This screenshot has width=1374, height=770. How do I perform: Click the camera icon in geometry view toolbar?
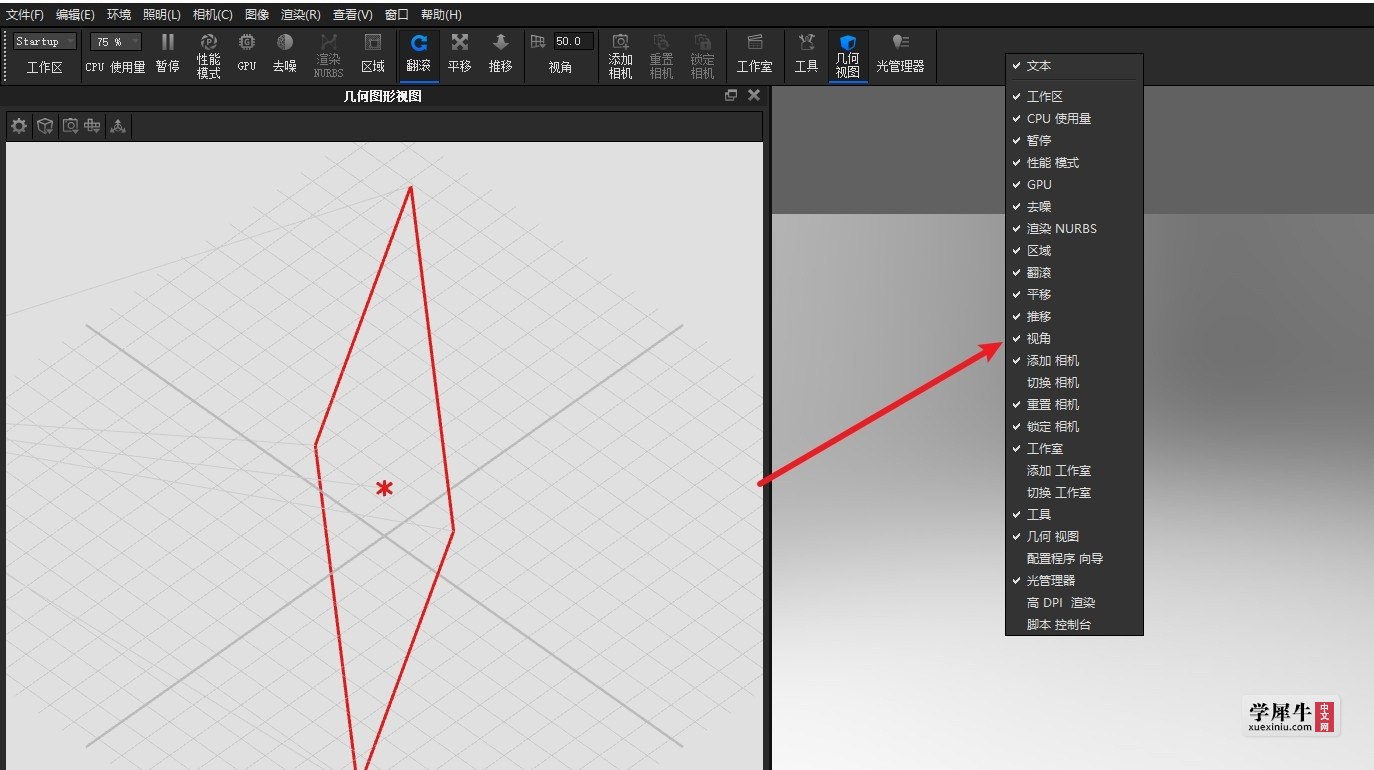coord(70,126)
